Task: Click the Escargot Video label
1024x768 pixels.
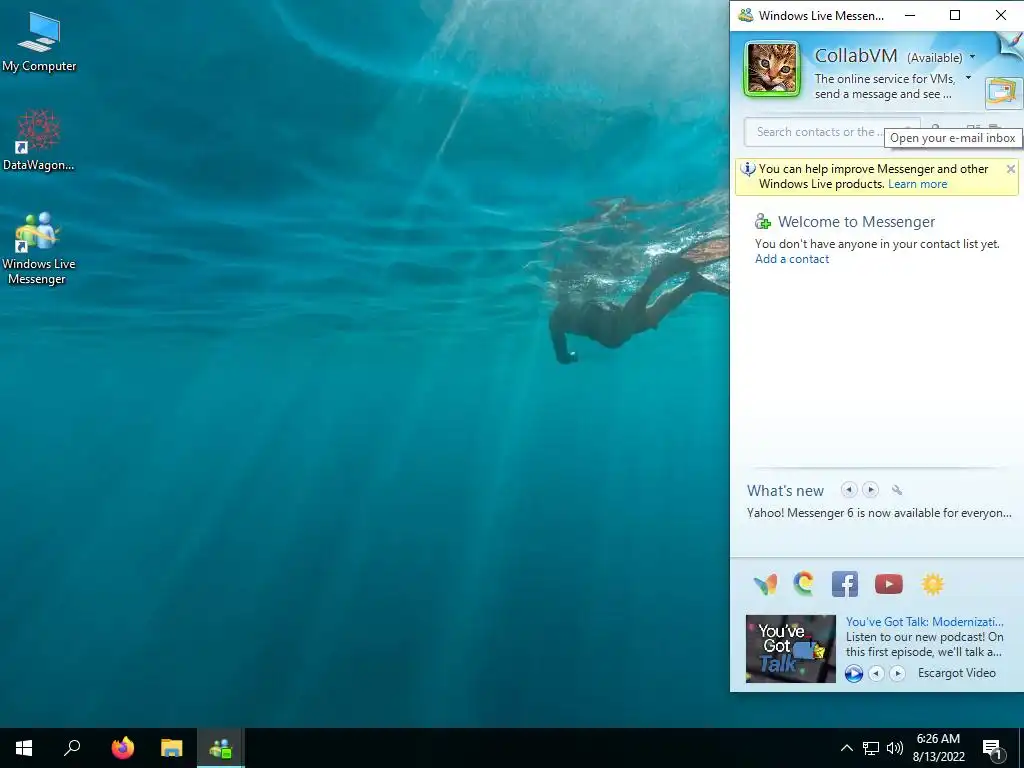Action: tap(957, 673)
